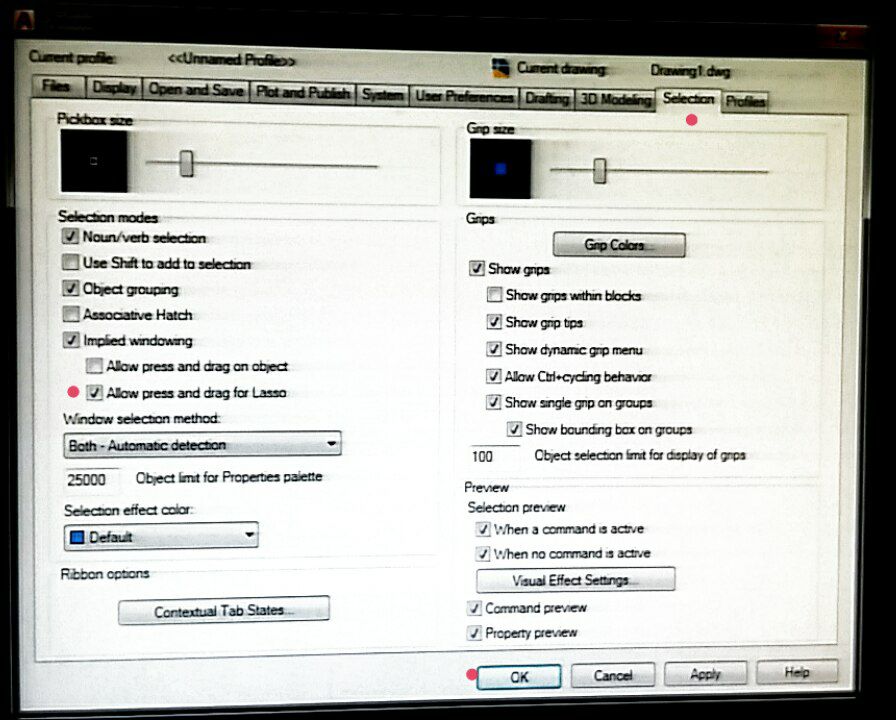This screenshot has width=896, height=720.
Task: Click Object limit for Properties palette field
Action: tap(92, 479)
